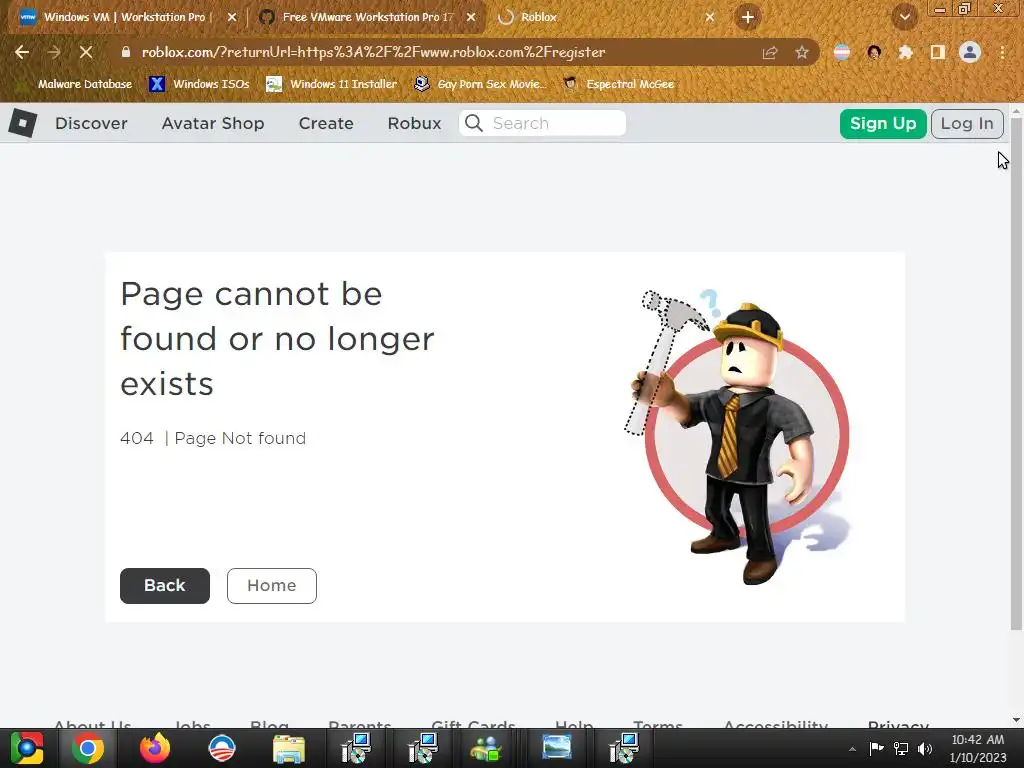
Task: Open File Explorer folder on taskbar
Action: (x=289, y=748)
